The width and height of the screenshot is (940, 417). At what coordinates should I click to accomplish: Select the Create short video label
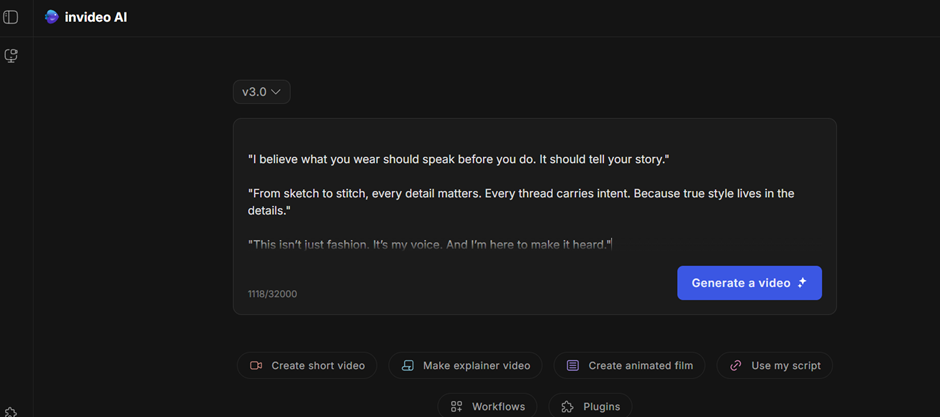point(318,366)
